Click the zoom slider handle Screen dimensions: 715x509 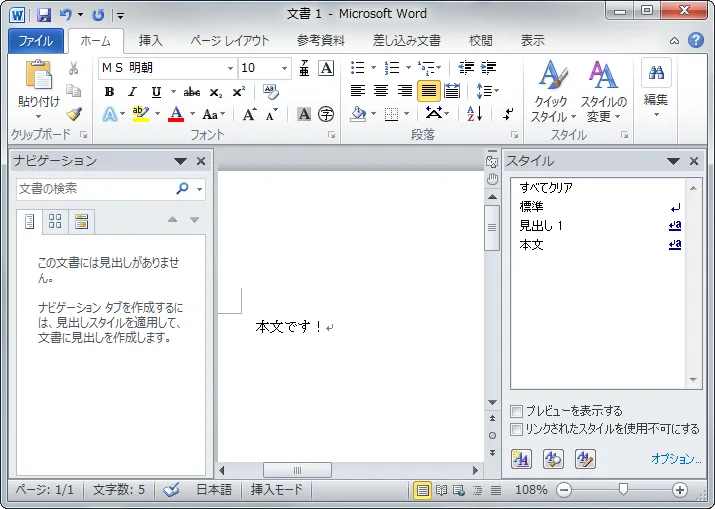coord(623,490)
